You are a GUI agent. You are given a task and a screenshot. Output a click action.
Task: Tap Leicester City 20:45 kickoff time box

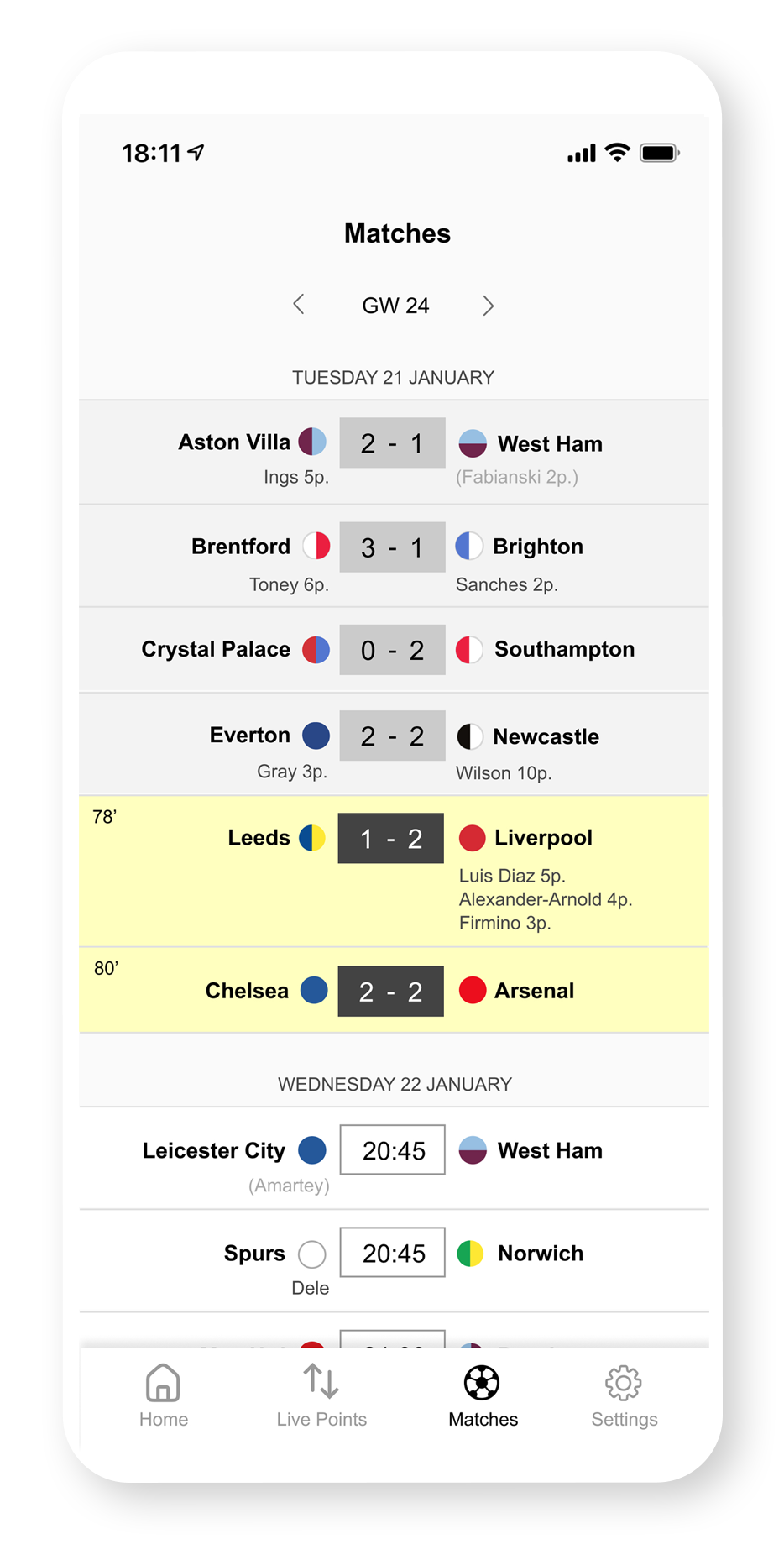point(393,1150)
